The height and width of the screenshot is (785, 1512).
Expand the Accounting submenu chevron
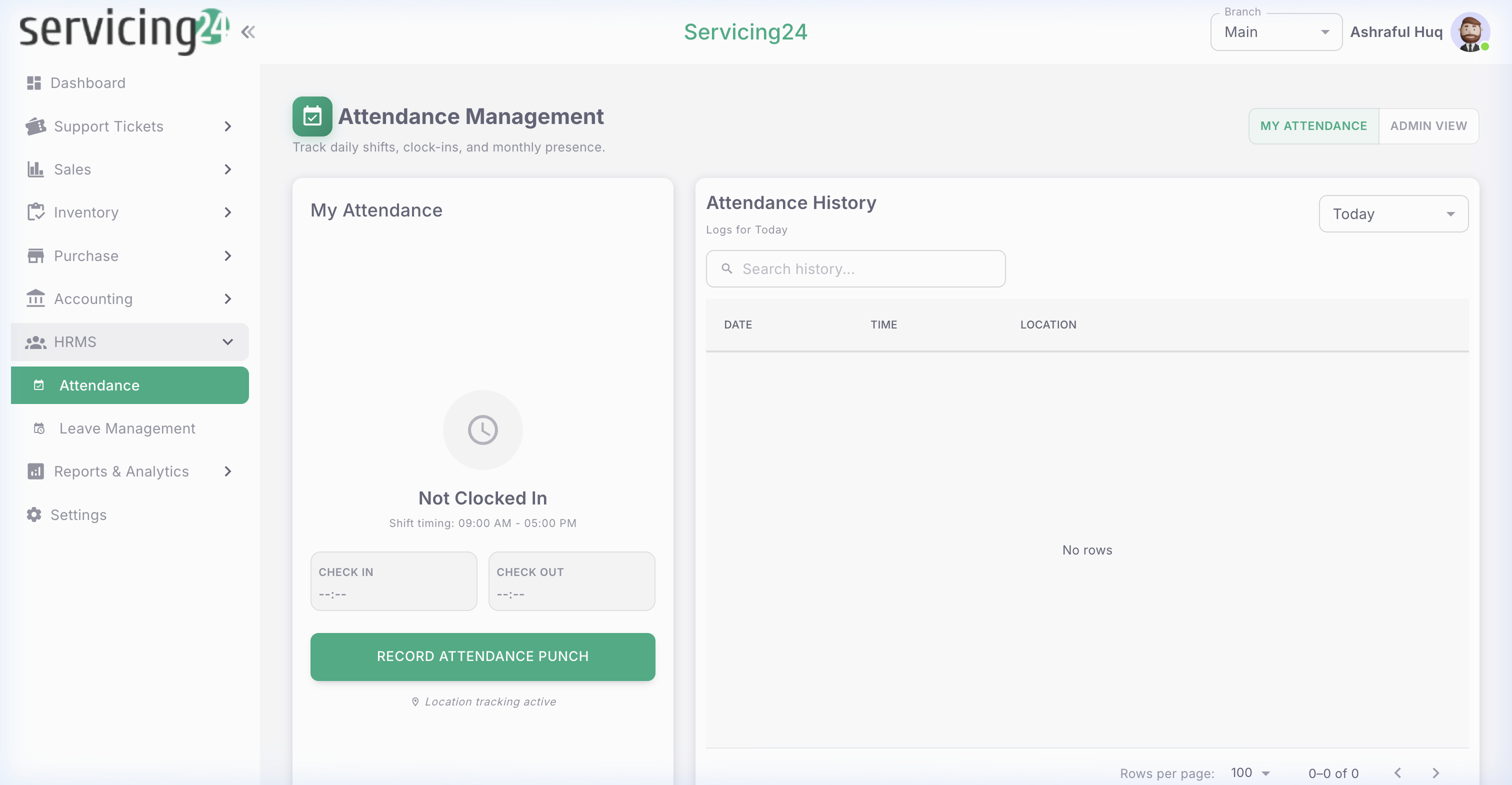(x=227, y=298)
